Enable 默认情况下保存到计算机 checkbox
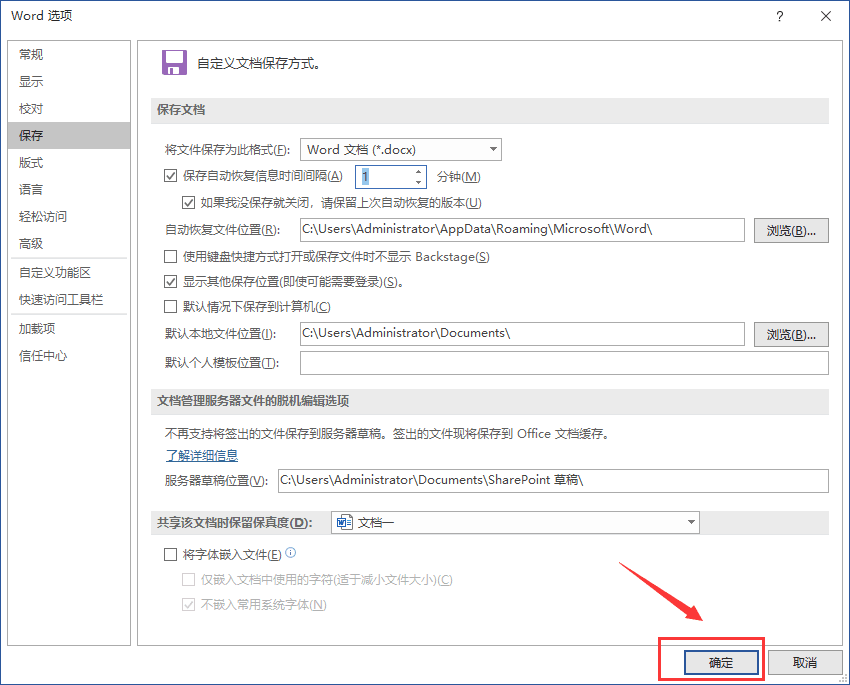850x685 pixels. pyautogui.click(x=170, y=307)
